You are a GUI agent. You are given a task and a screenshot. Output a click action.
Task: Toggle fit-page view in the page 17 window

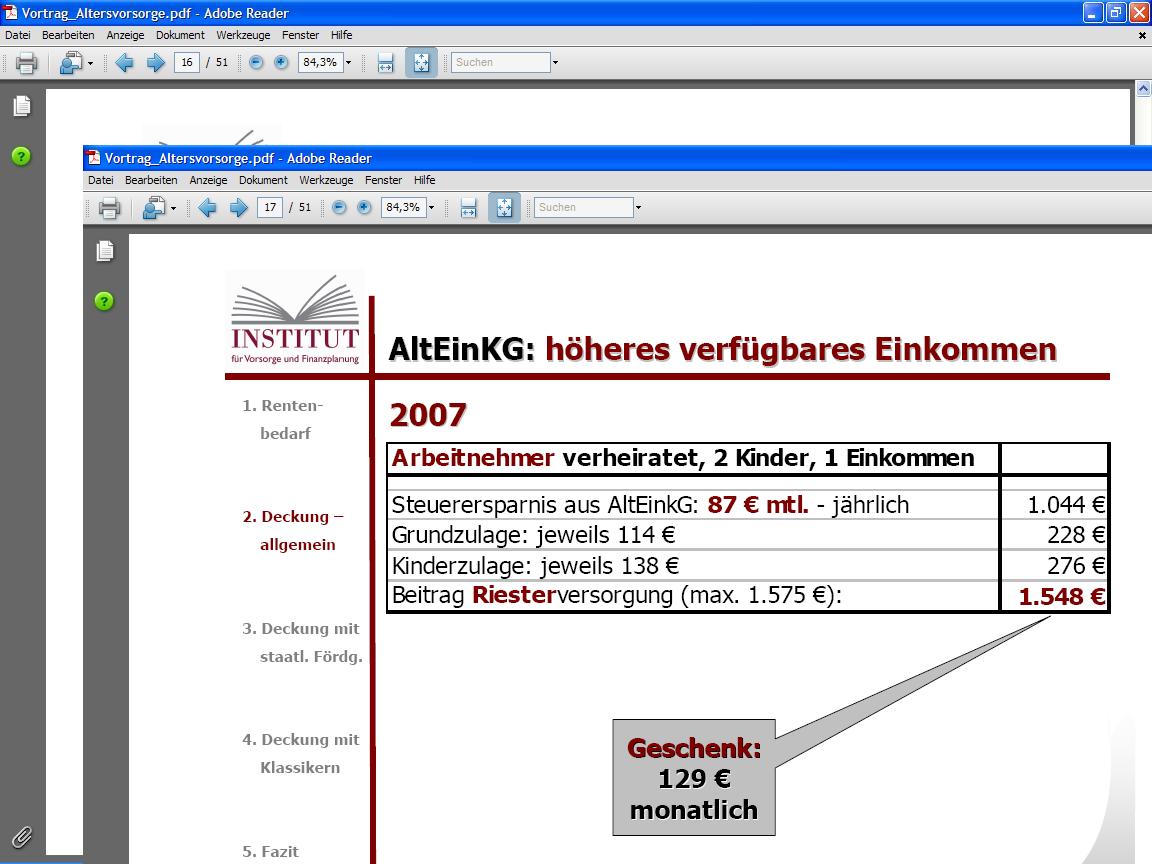504,208
